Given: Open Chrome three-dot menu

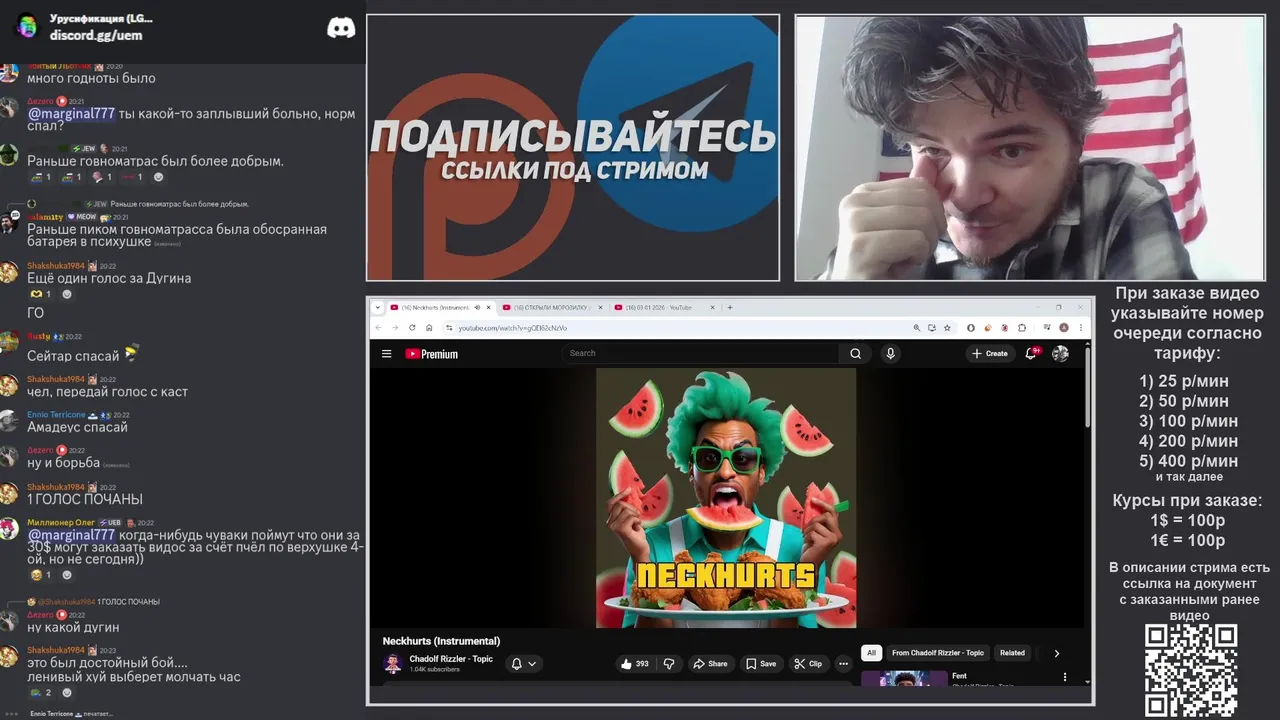Looking at the screenshot, I should (1080, 328).
